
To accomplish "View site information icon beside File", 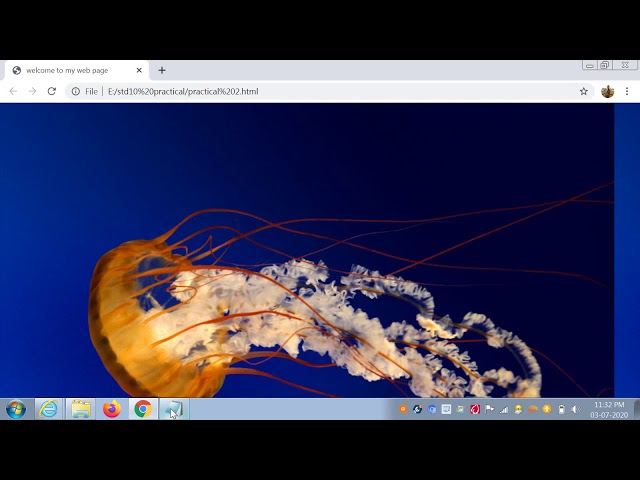I will point(75,91).
